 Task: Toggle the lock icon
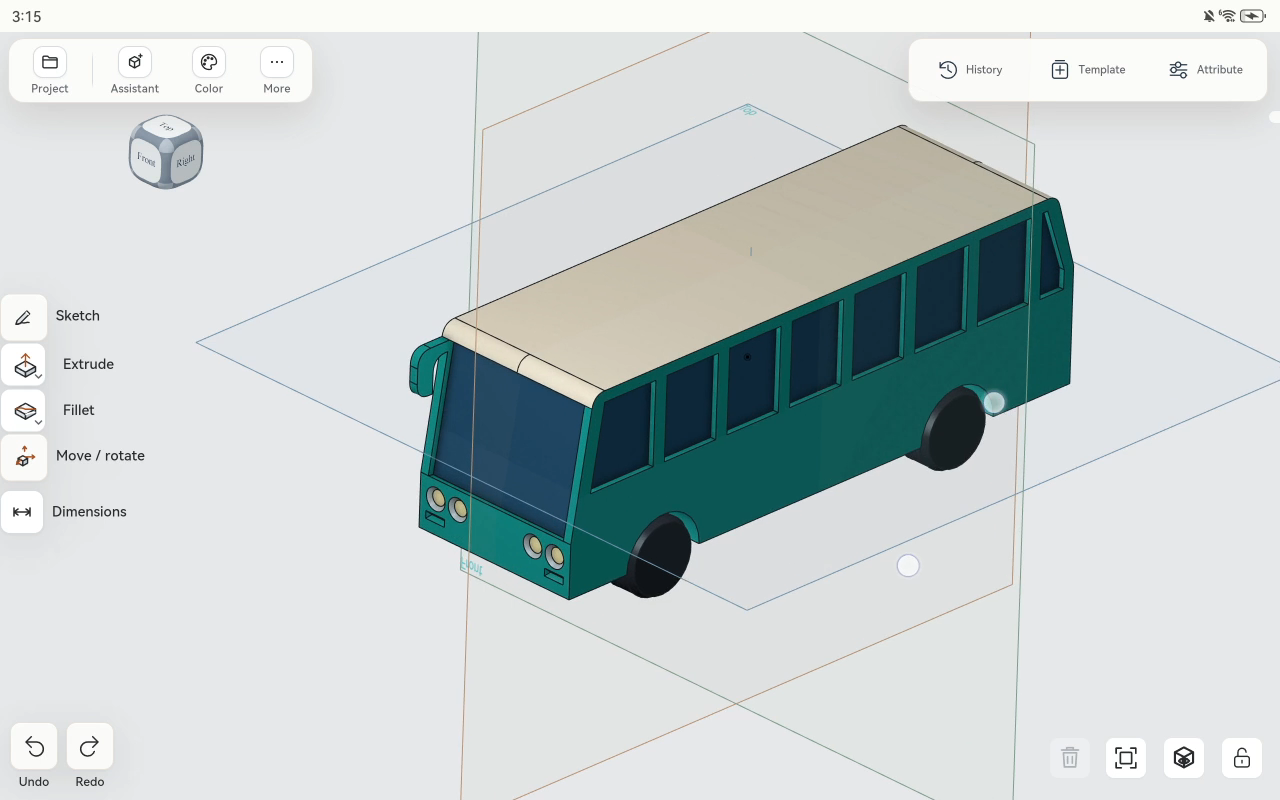coord(1242,758)
